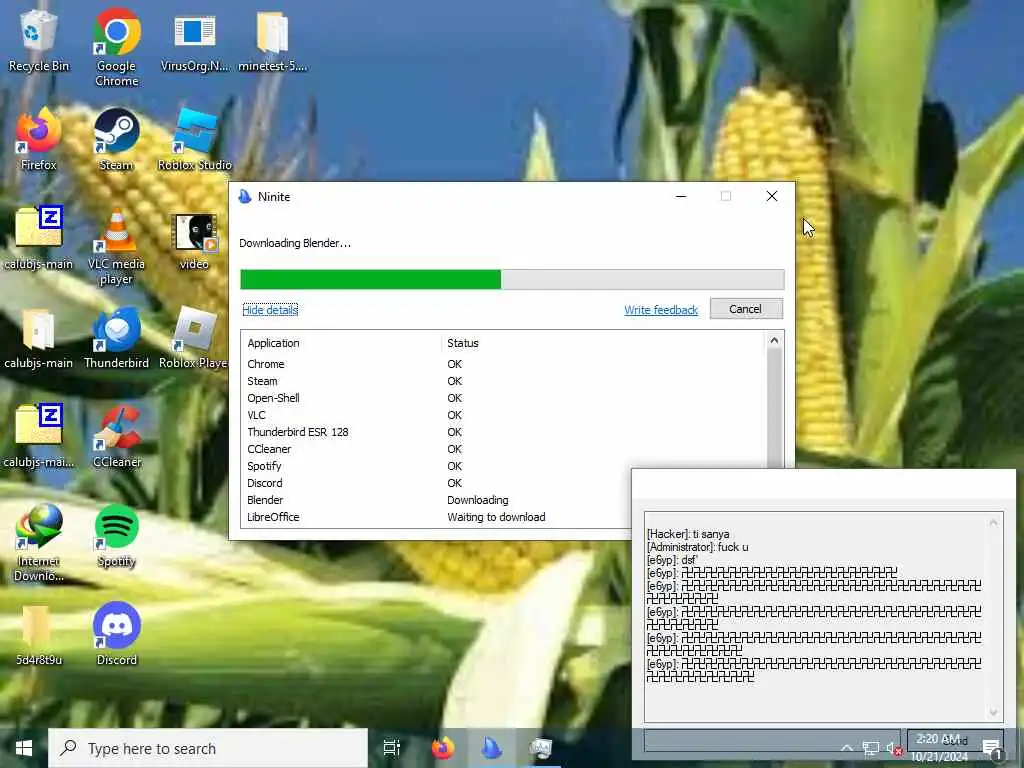Minimize the Ninite window
This screenshot has height=768, width=1024.
click(680, 197)
